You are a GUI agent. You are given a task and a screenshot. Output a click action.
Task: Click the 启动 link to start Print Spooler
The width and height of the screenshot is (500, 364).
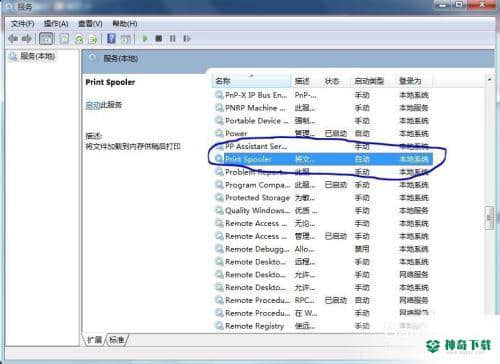pos(93,105)
